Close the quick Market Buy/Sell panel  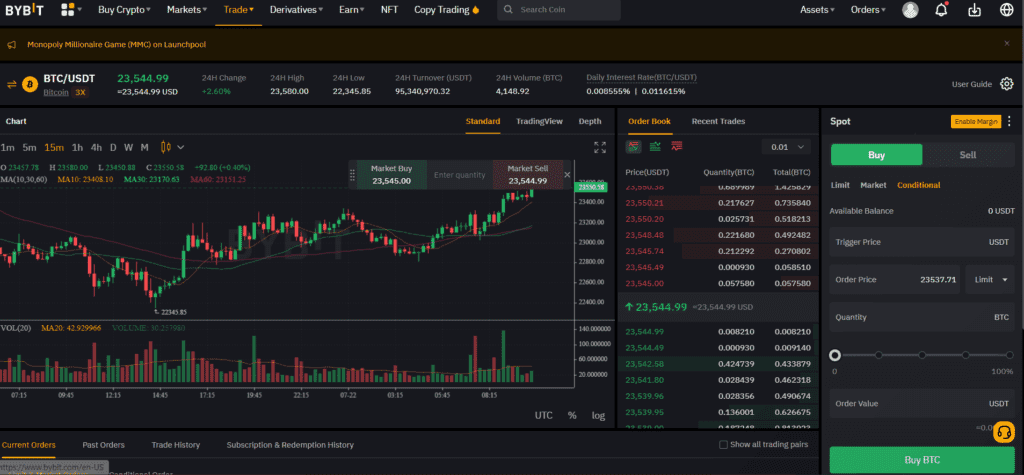pos(567,174)
